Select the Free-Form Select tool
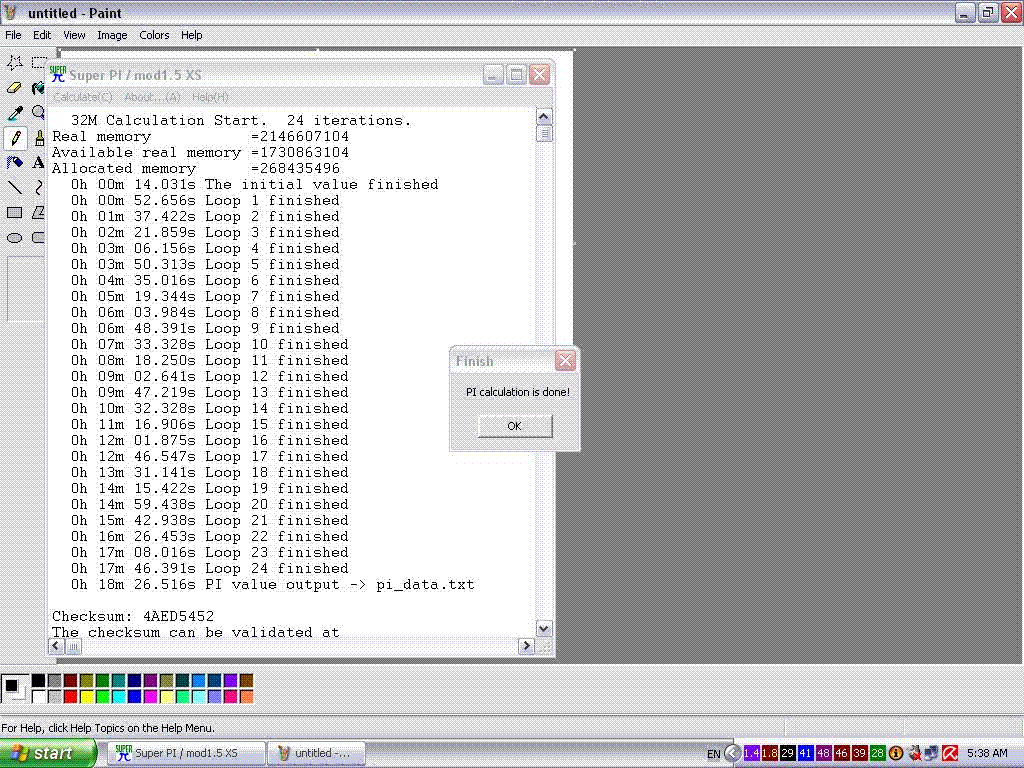 click(15, 62)
